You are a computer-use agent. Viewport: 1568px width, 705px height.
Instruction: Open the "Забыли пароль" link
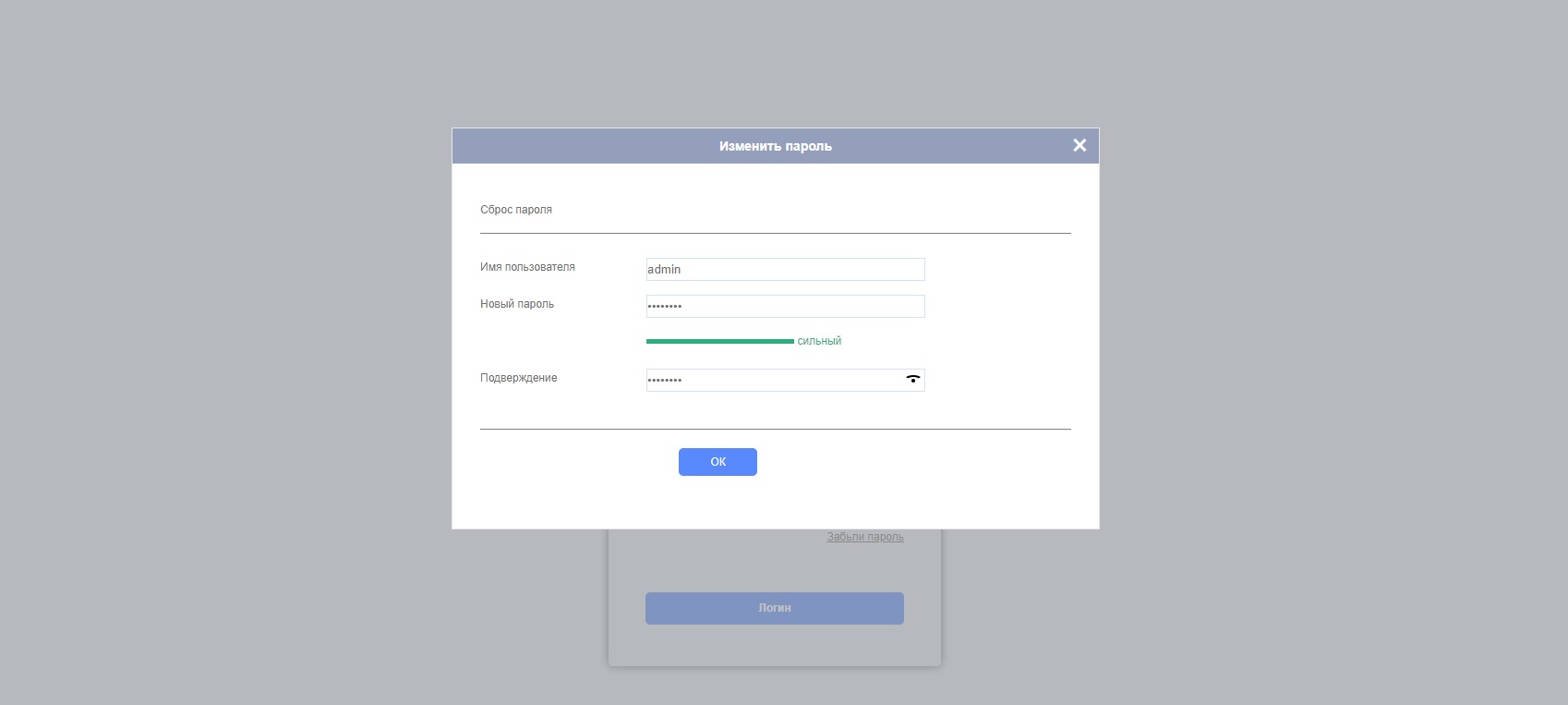[x=865, y=537]
